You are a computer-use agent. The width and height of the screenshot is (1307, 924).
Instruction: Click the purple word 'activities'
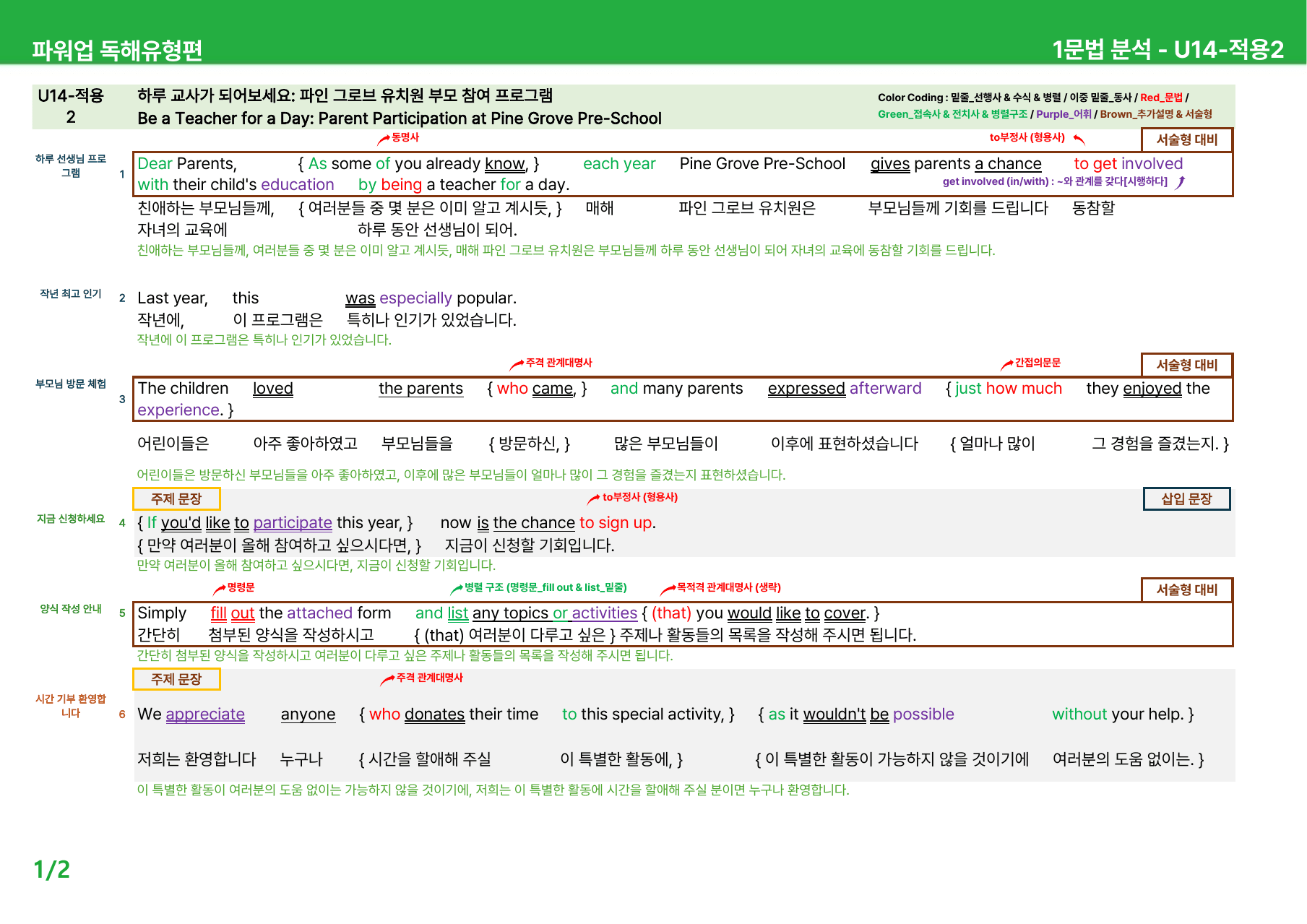point(605,613)
